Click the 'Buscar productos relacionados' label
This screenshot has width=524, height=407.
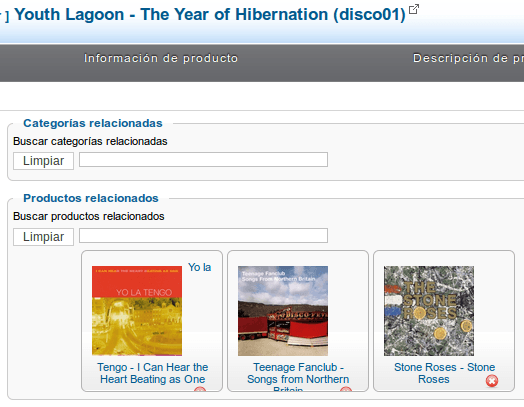click(x=89, y=217)
